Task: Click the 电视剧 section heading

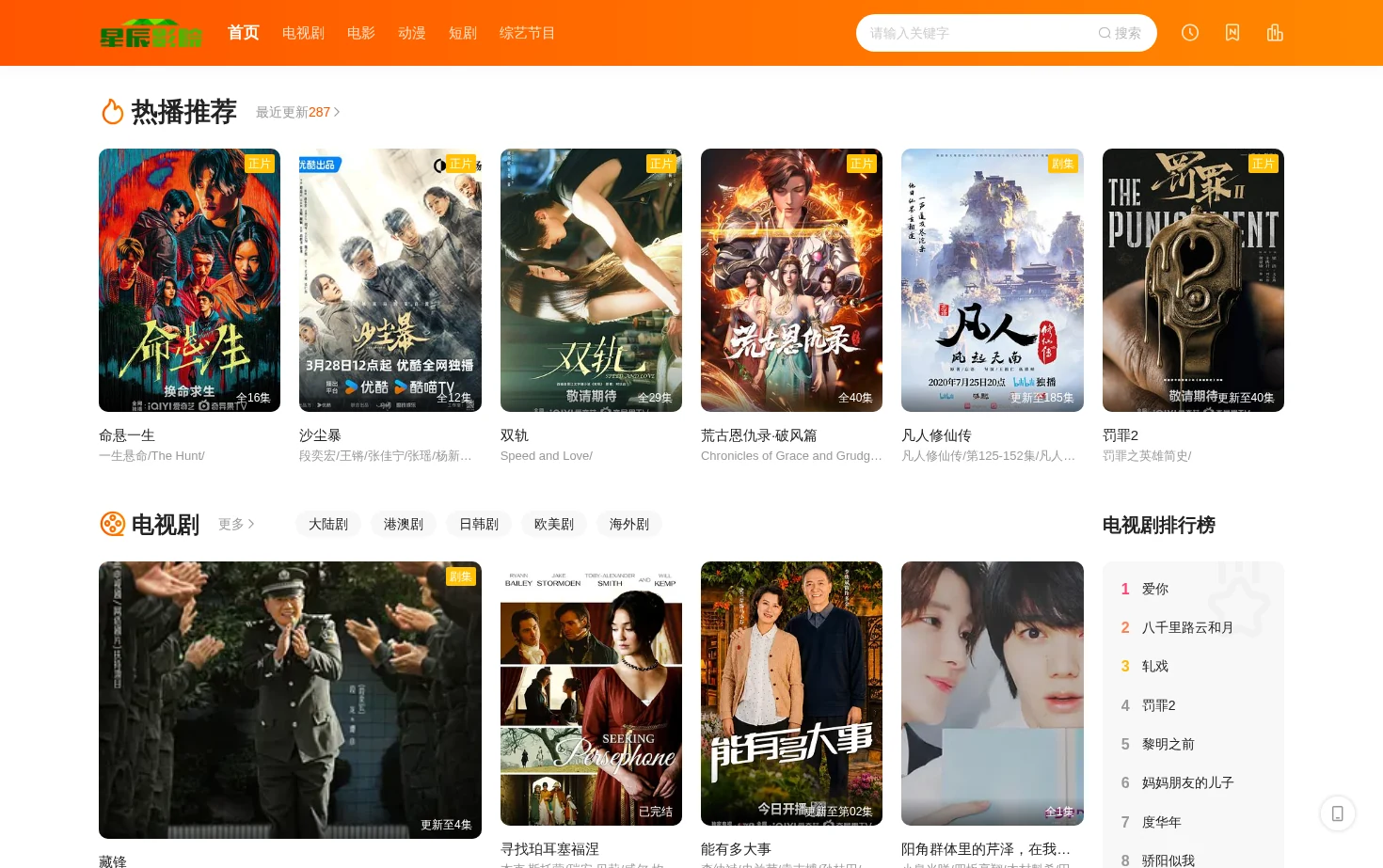Action: (166, 524)
